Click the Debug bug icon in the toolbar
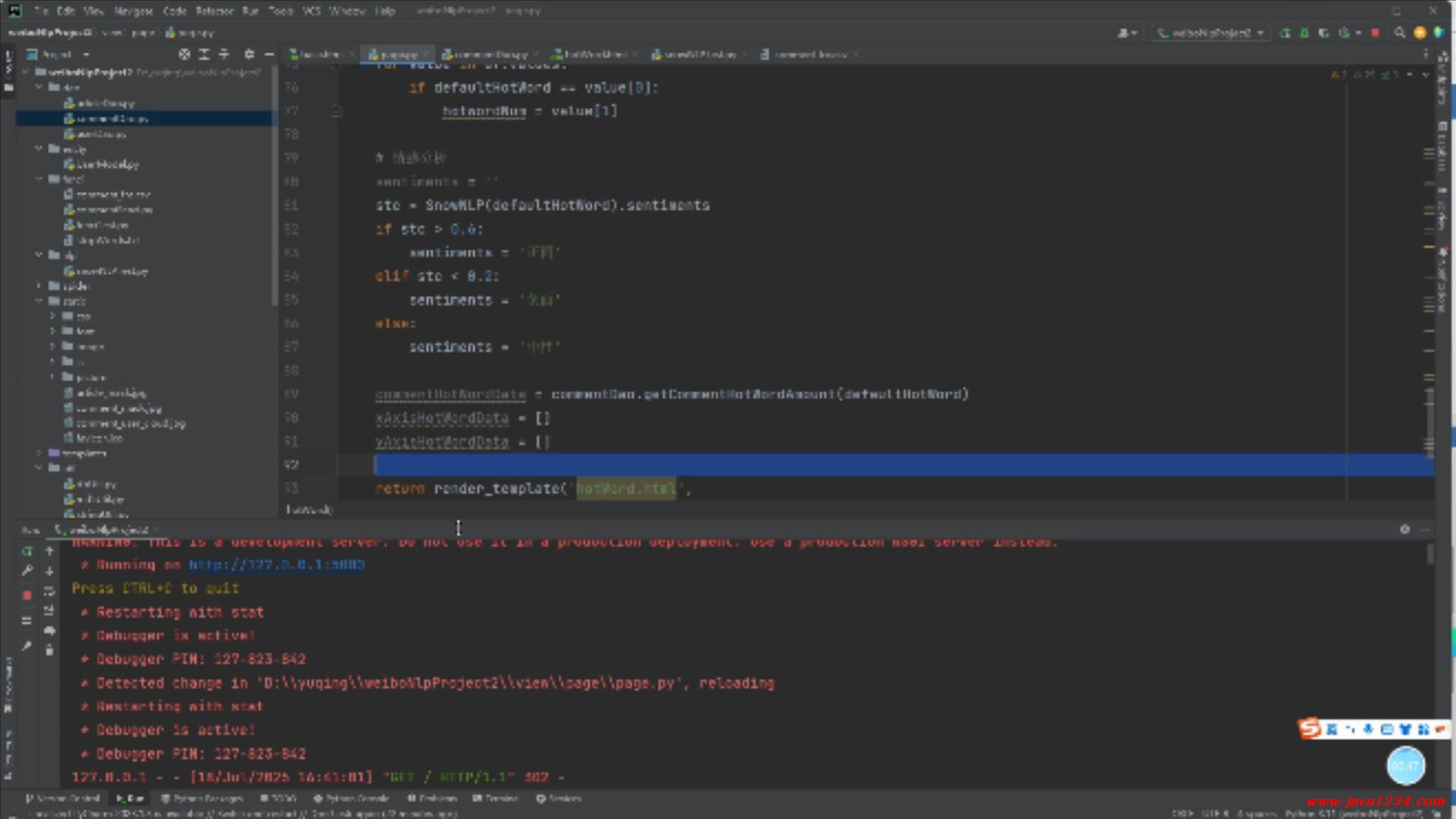Image resolution: width=1456 pixels, height=819 pixels. tap(1304, 33)
